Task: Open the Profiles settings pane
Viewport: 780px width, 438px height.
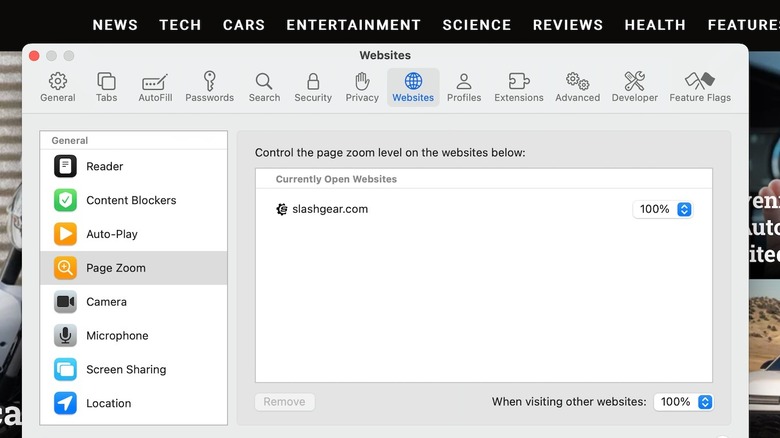Action: [x=464, y=87]
